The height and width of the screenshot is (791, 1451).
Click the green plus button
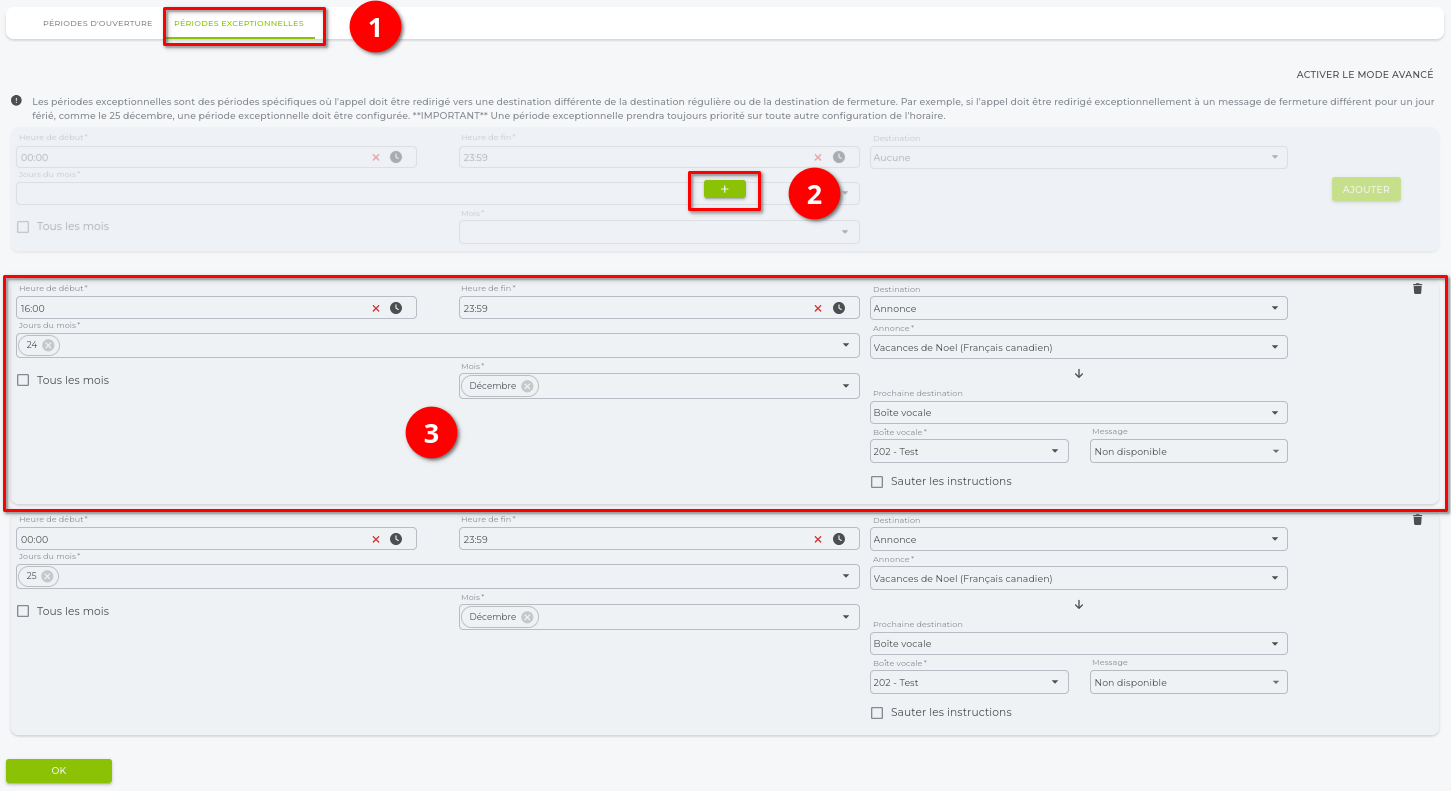pyautogui.click(x=724, y=189)
